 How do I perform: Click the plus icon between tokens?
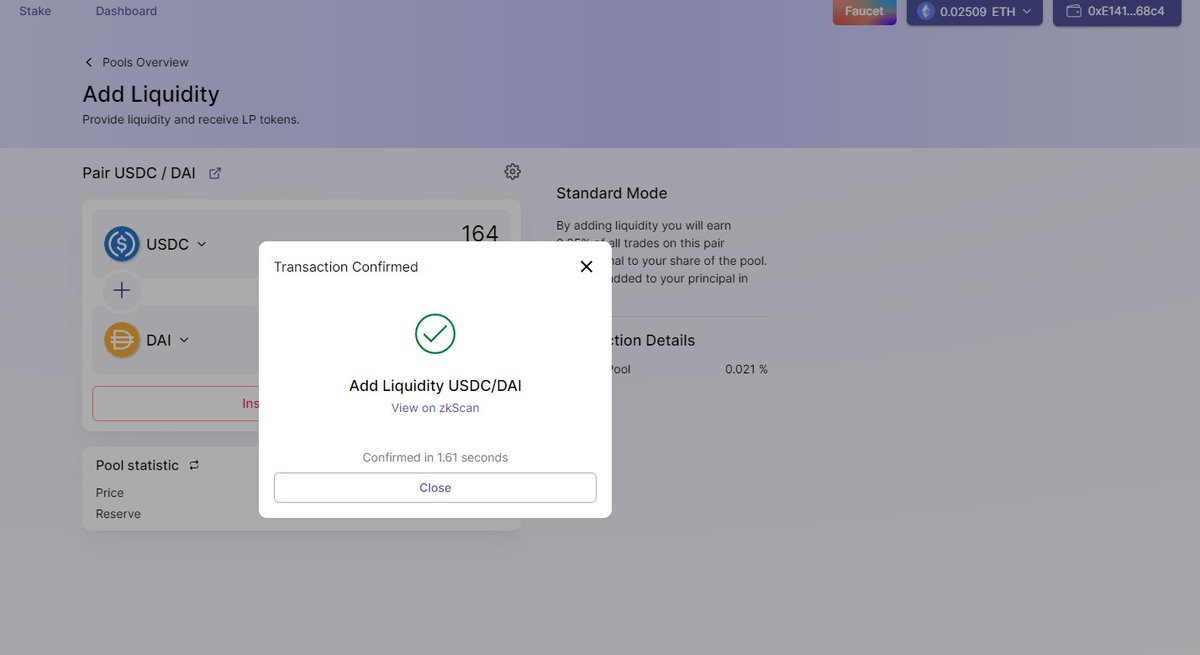tap(122, 291)
